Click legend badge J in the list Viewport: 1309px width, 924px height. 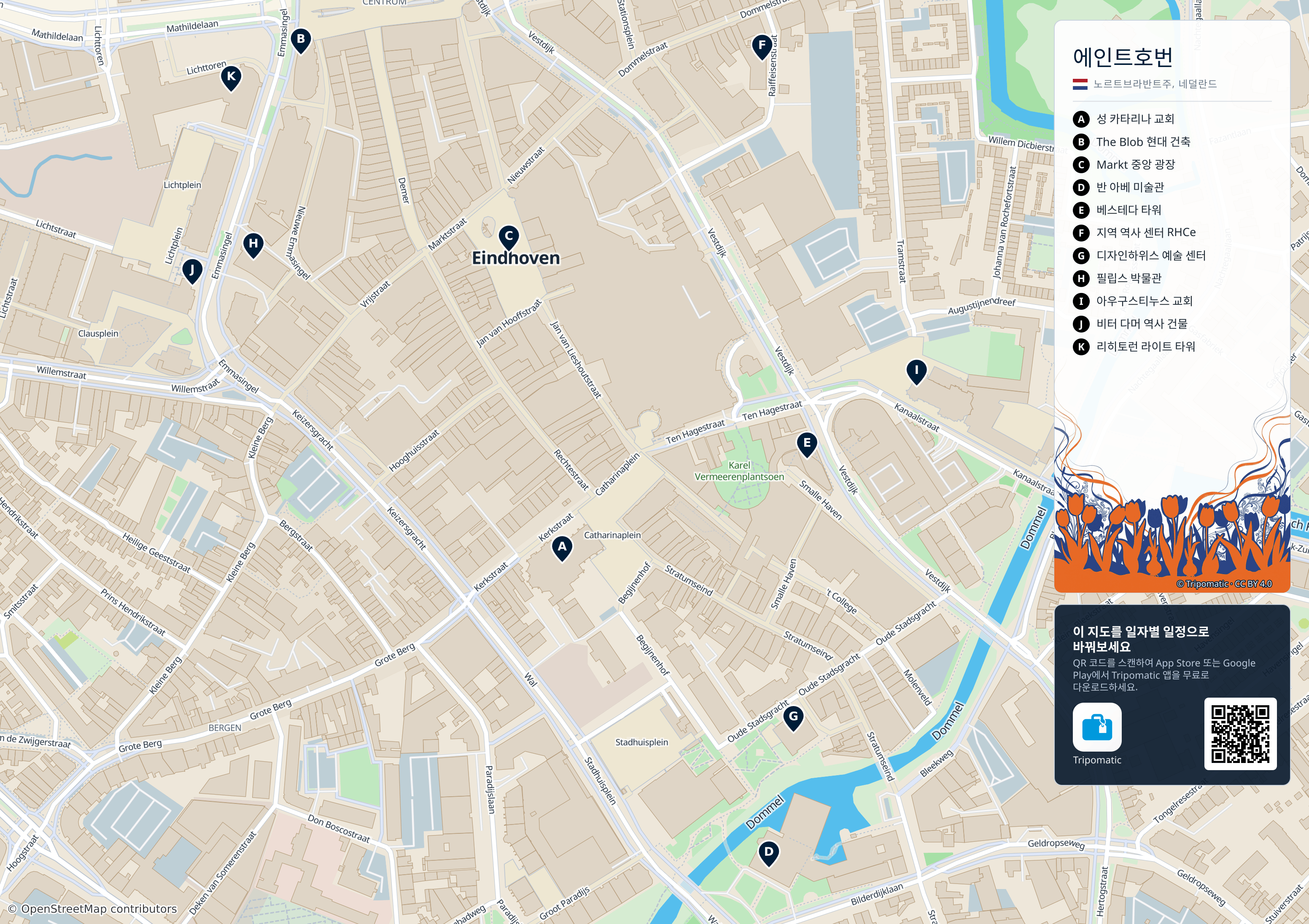click(1081, 324)
